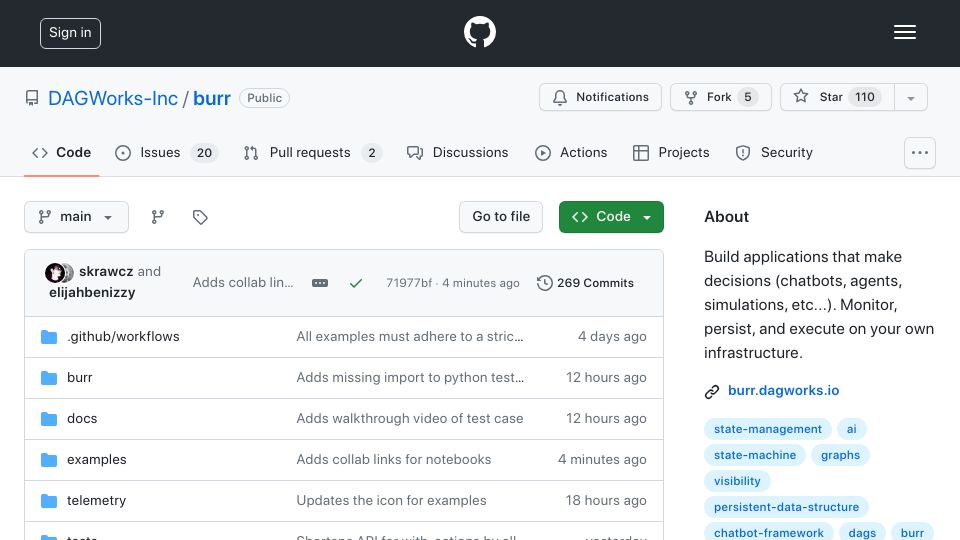This screenshot has height=540, width=960.
Task: Open the .github/workflows folder
Action: point(123,337)
